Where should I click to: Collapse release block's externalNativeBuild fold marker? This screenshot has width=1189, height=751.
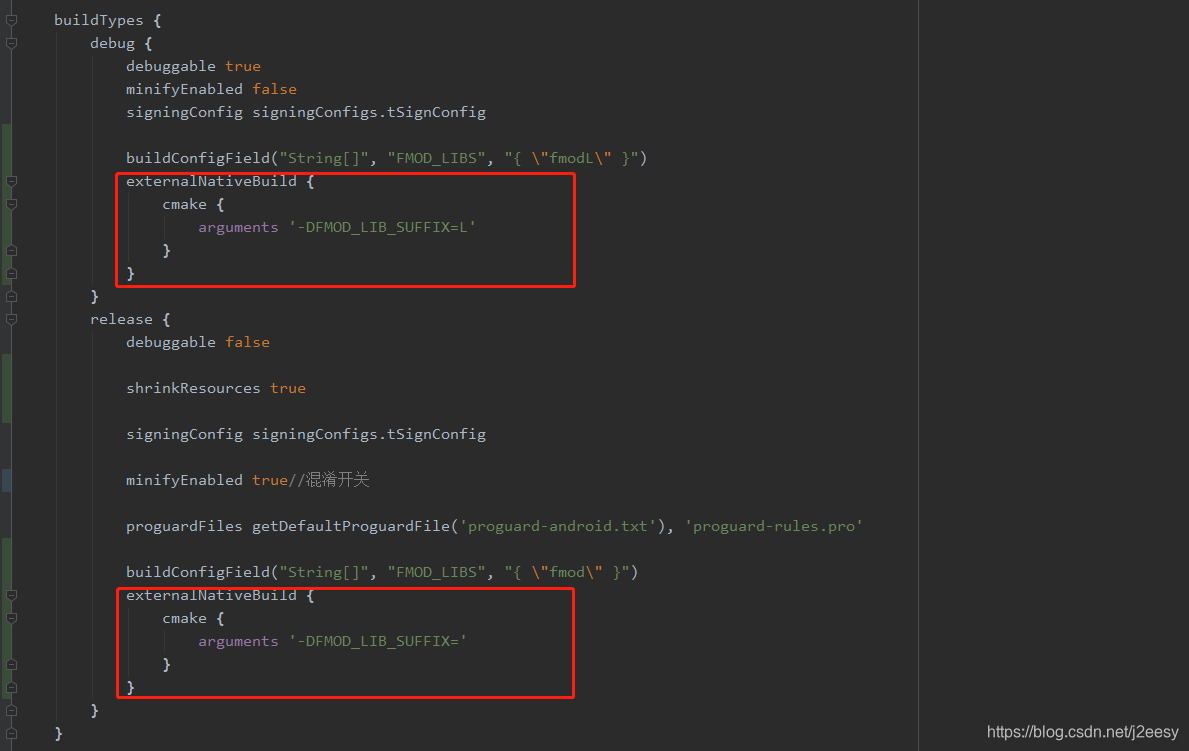11,595
